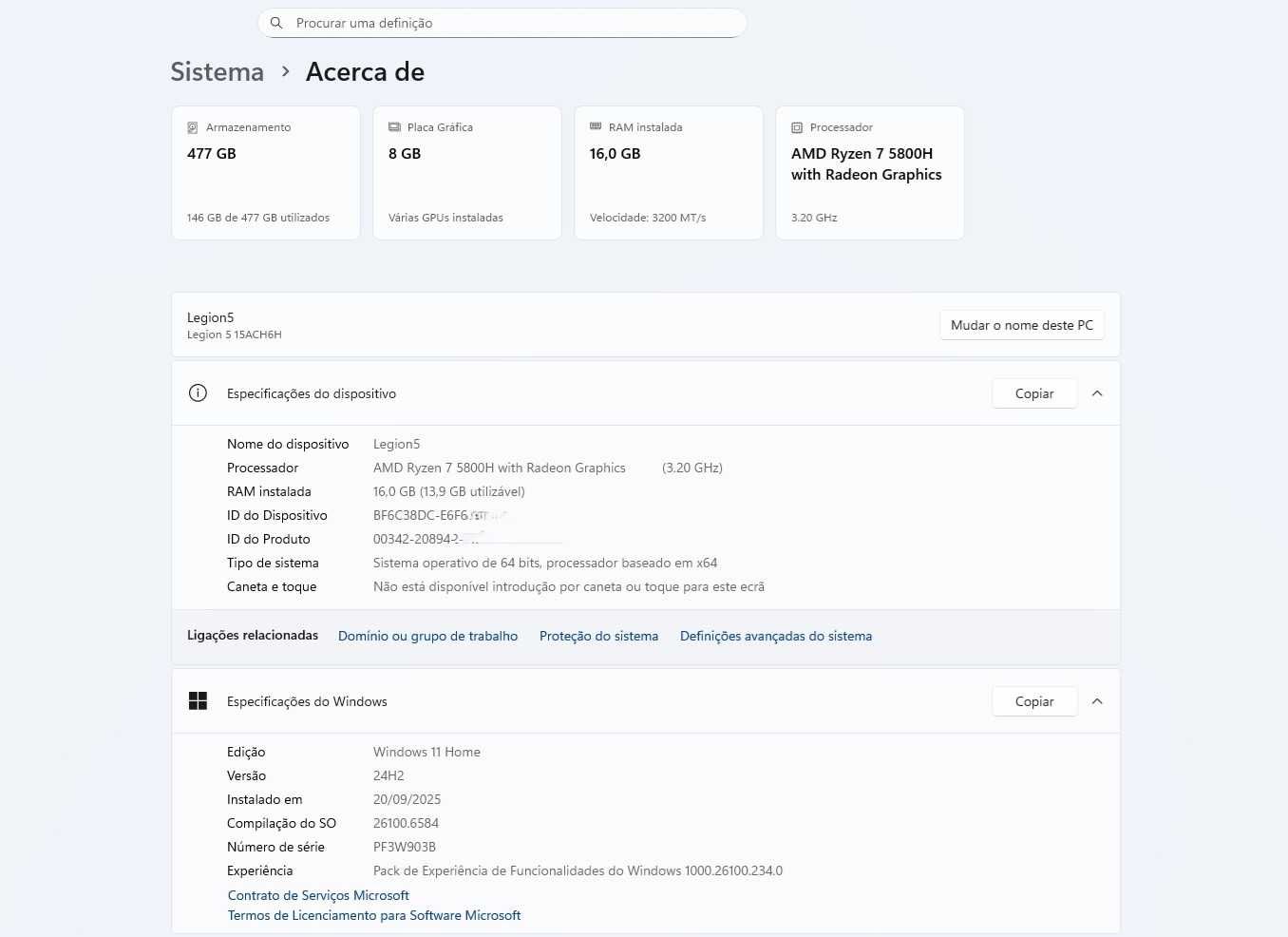This screenshot has width=1288, height=937.
Task: Click the Placa Gráfica icon
Action: (394, 127)
